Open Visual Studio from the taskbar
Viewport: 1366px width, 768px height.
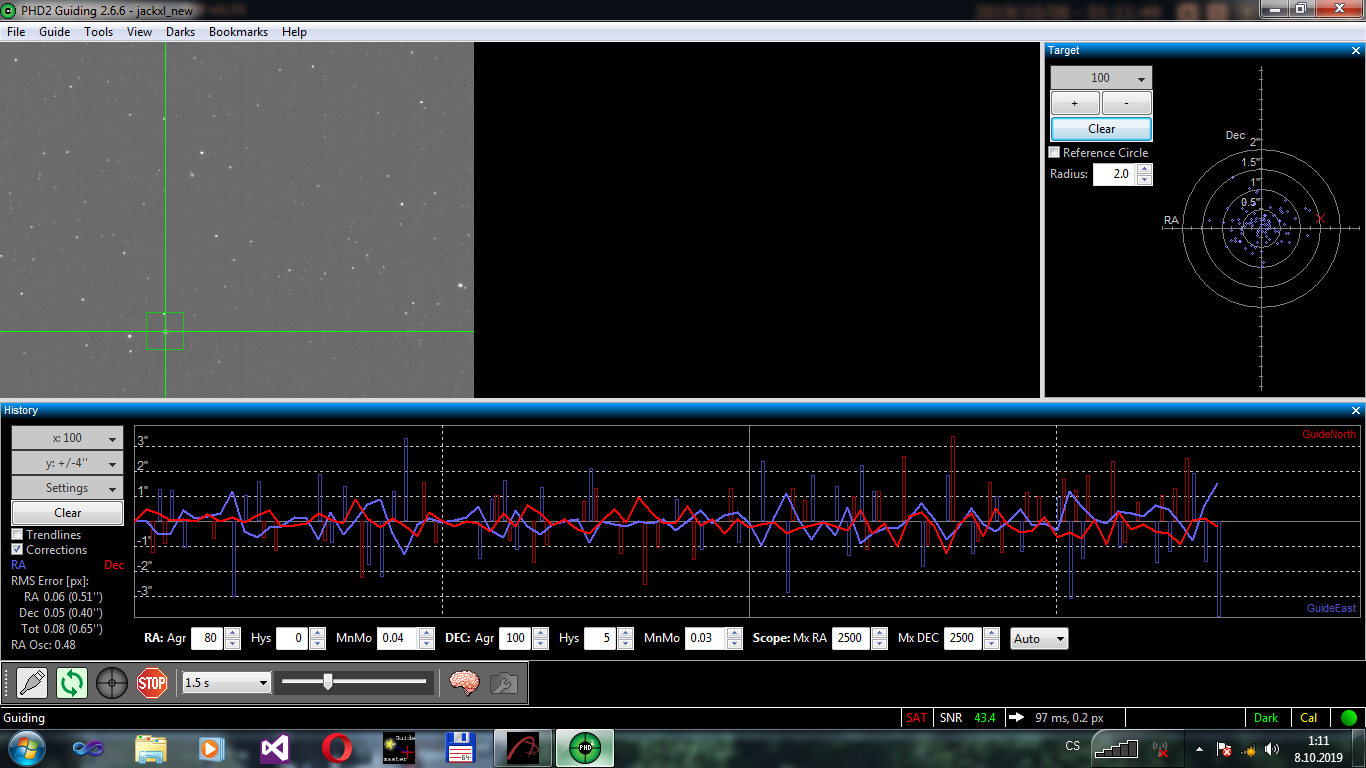274,748
